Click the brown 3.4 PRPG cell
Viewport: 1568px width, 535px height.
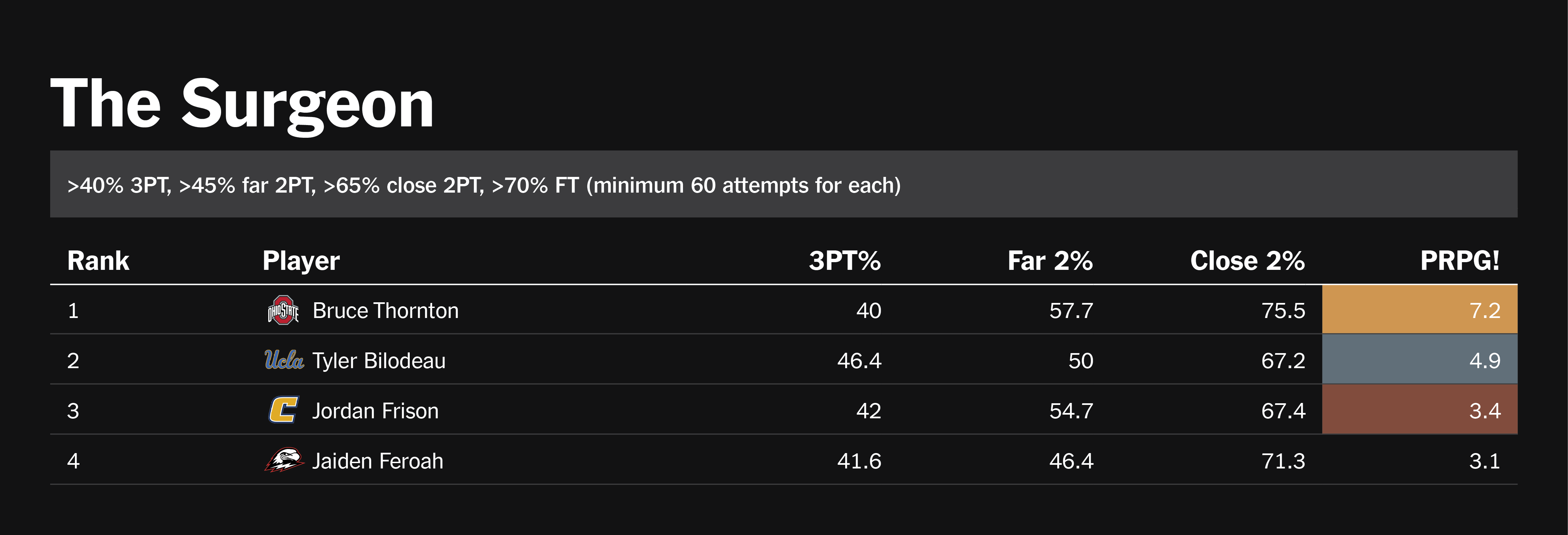click(x=1419, y=410)
